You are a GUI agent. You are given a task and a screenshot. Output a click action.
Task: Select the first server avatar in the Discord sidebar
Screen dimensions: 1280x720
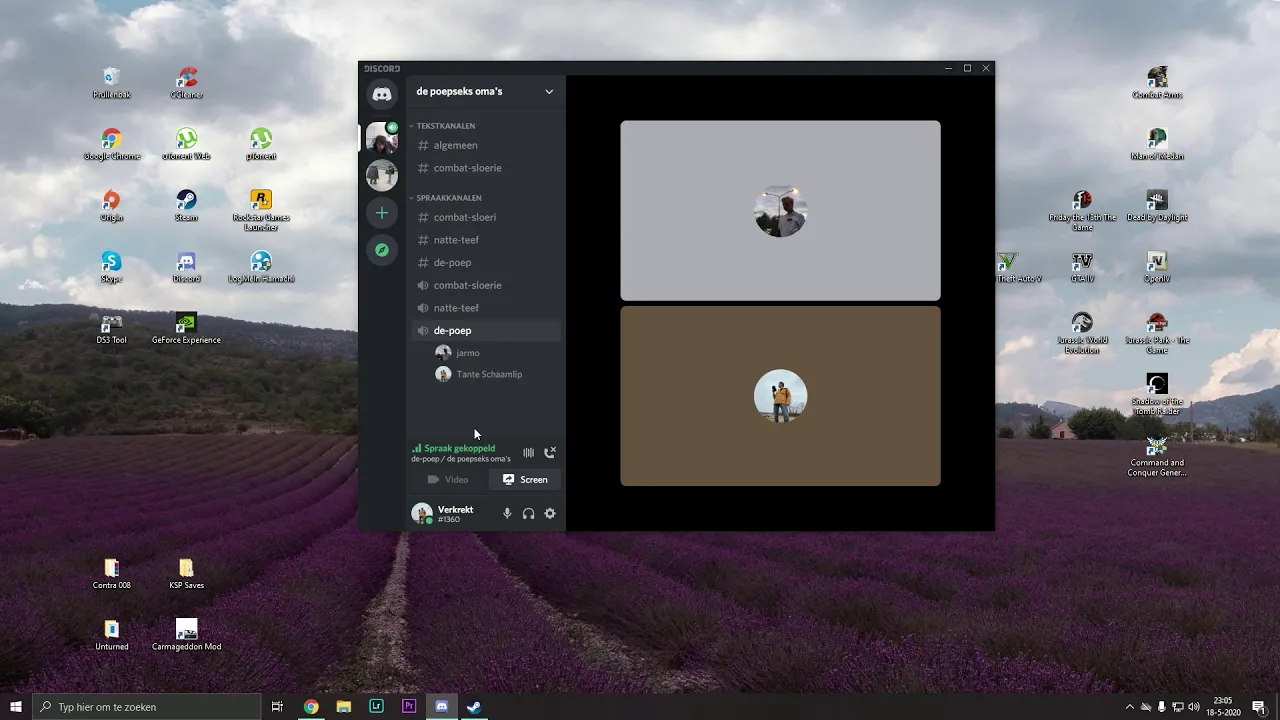[x=382, y=137]
